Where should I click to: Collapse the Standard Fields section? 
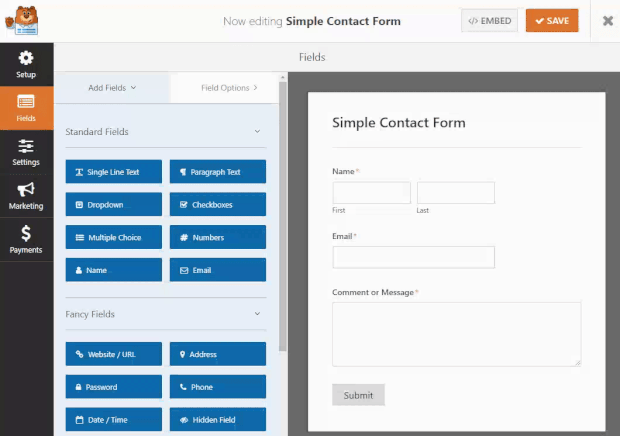[257, 131]
